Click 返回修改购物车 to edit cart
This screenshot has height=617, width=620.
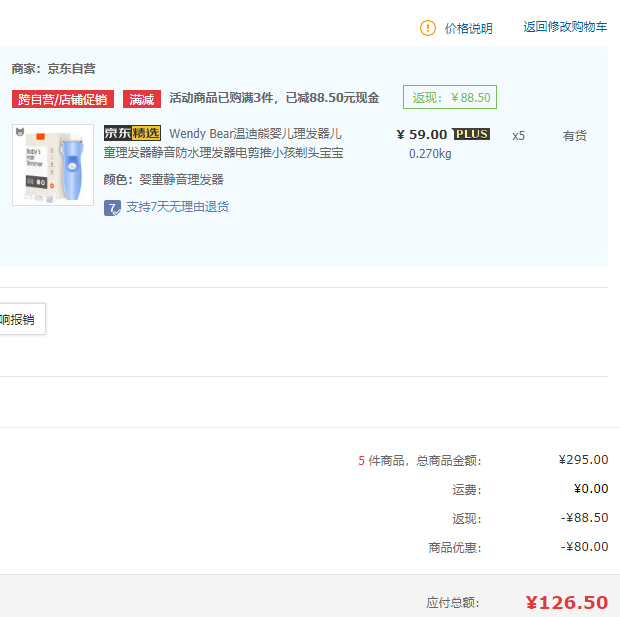point(565,27)
